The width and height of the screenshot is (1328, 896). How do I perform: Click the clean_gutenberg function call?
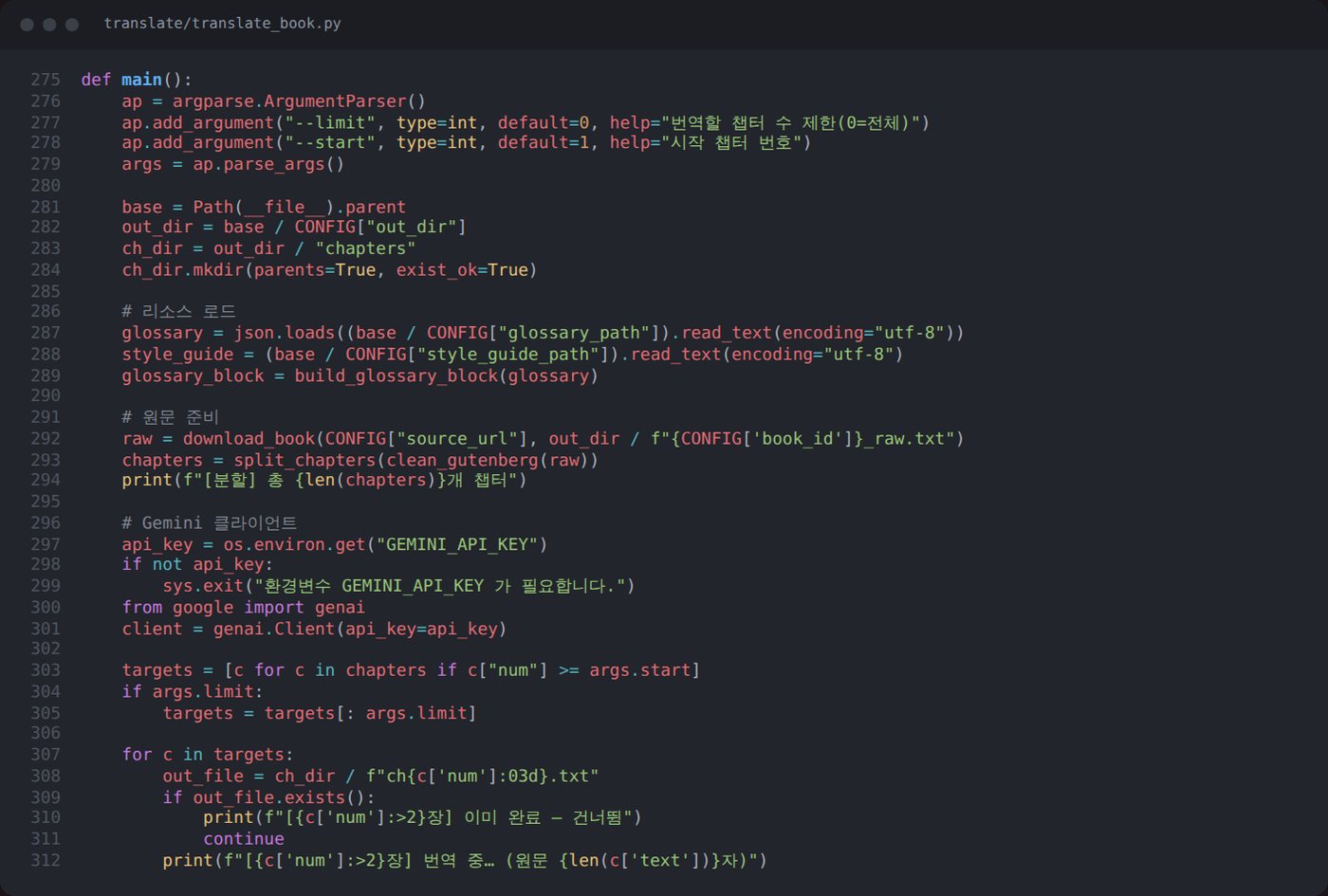pyautogui.click(x=462, y=460)
